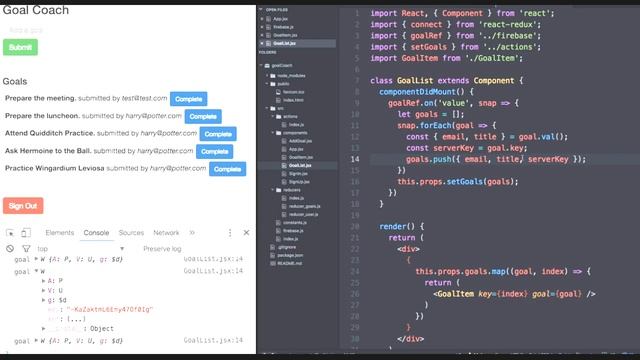Open the last GoalList.jsx:14 source link
Viewport: 640px width, 360px height.
pos(213,340)
